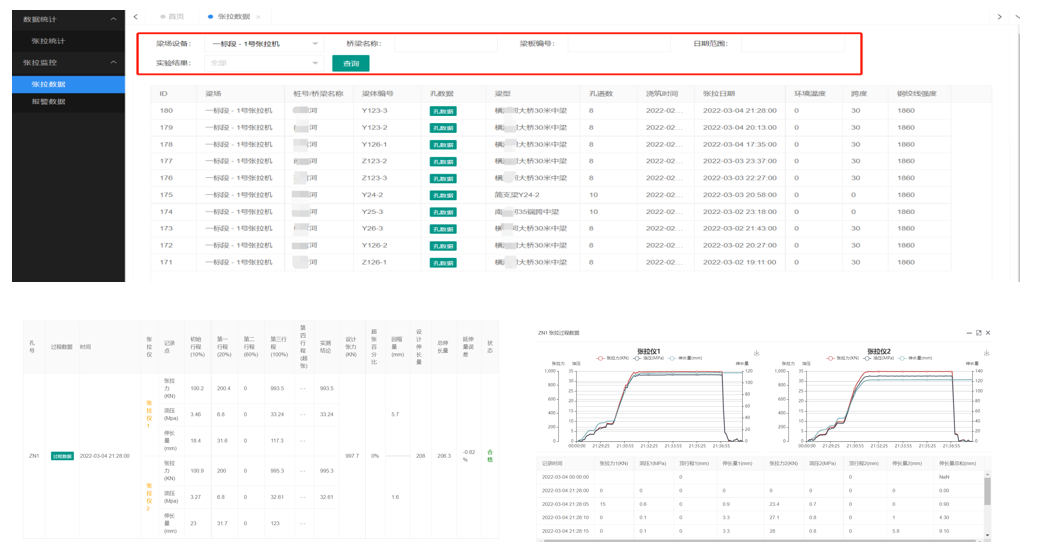This screenshot has height=550, width=1046.
Task: Open 孔数据 for row ID 177
Action: pos(443,162)
